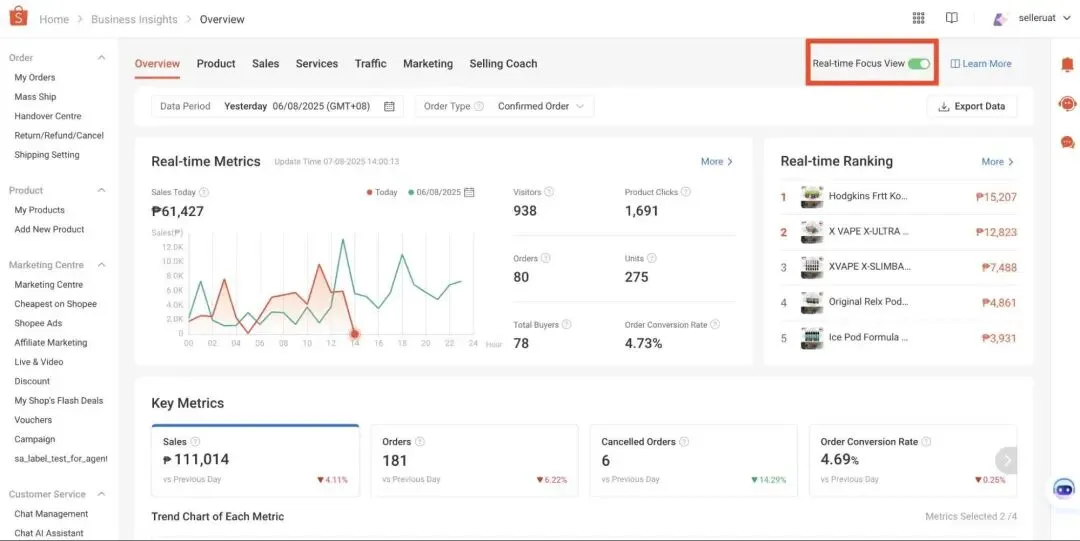Open the Selling Coach tab
This screenshot has height=541, width=1080.
(x=503, y=64)
